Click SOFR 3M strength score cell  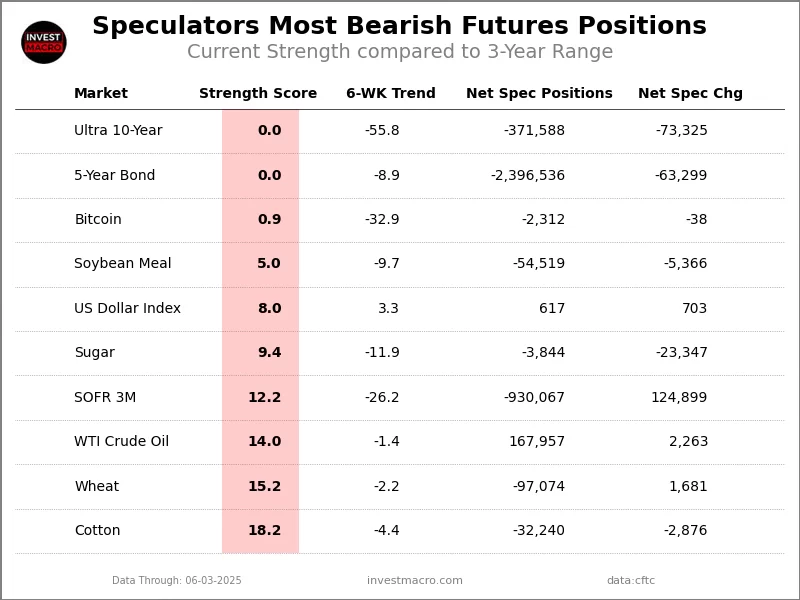265,398
